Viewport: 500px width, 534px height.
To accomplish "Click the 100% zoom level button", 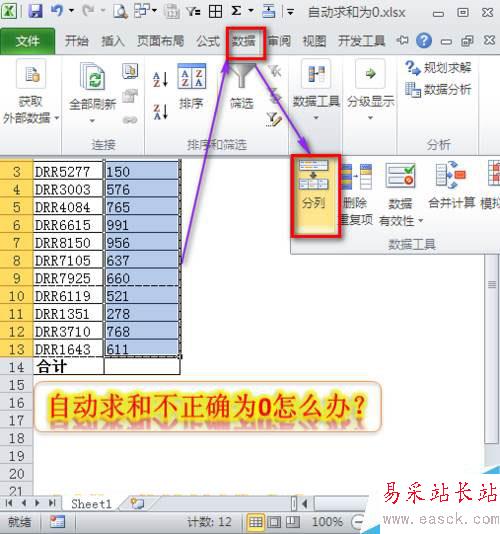I will coord(327,521).
